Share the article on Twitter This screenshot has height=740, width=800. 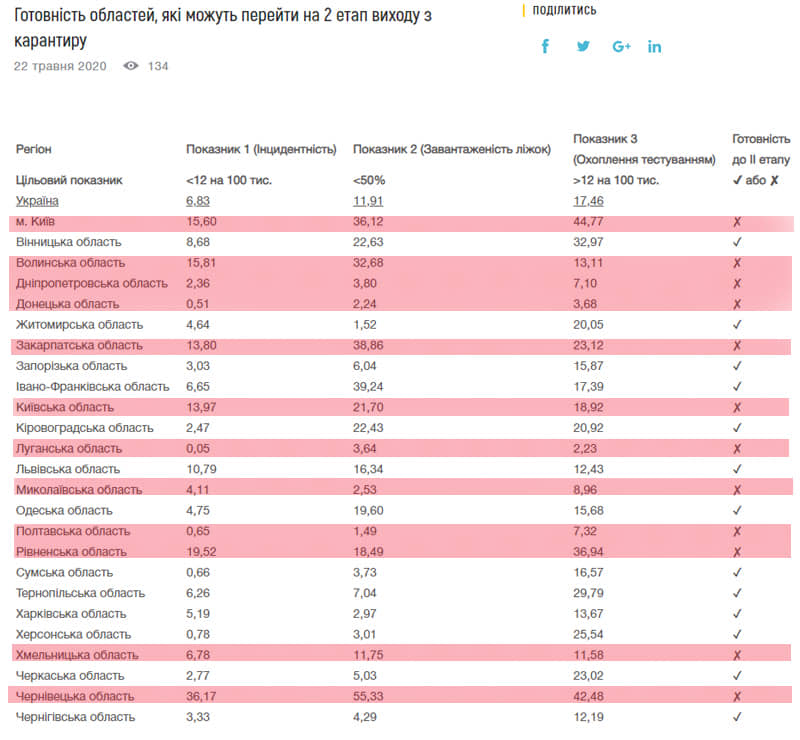pos(583,46)
